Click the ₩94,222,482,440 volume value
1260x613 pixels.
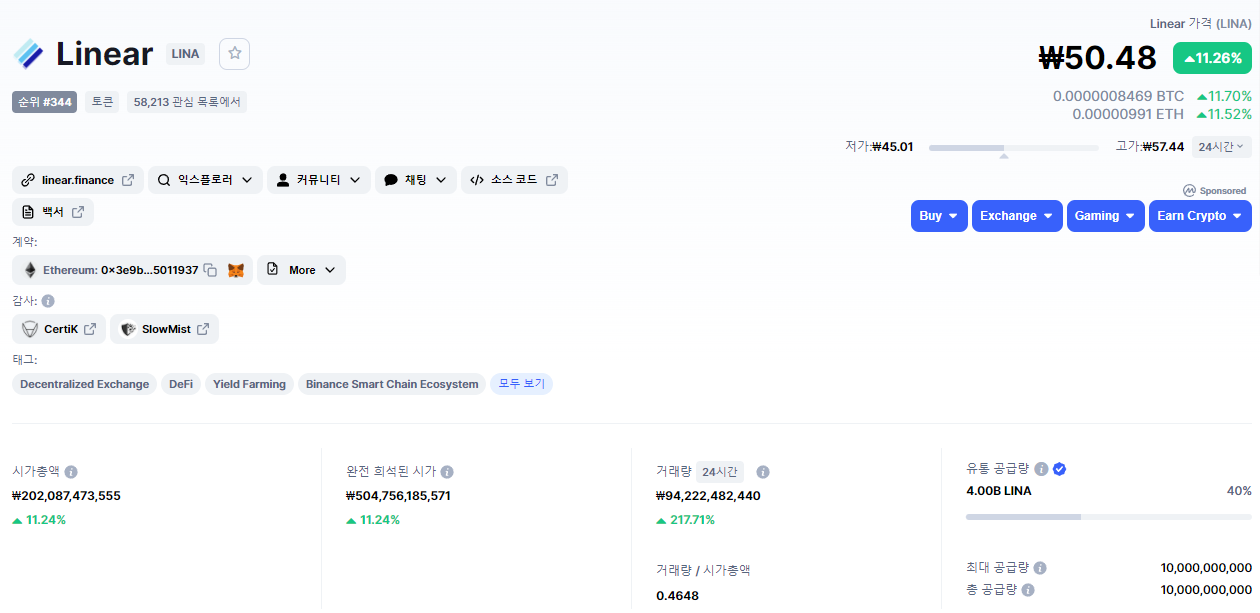pos(708,495)
